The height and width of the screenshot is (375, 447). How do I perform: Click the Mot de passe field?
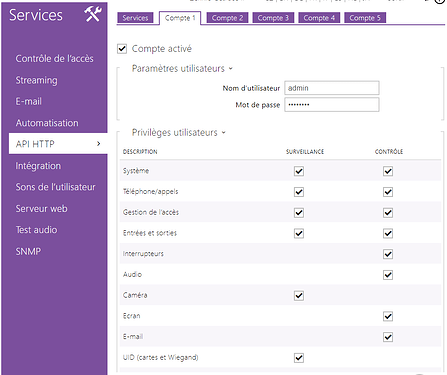coord(332,105)
